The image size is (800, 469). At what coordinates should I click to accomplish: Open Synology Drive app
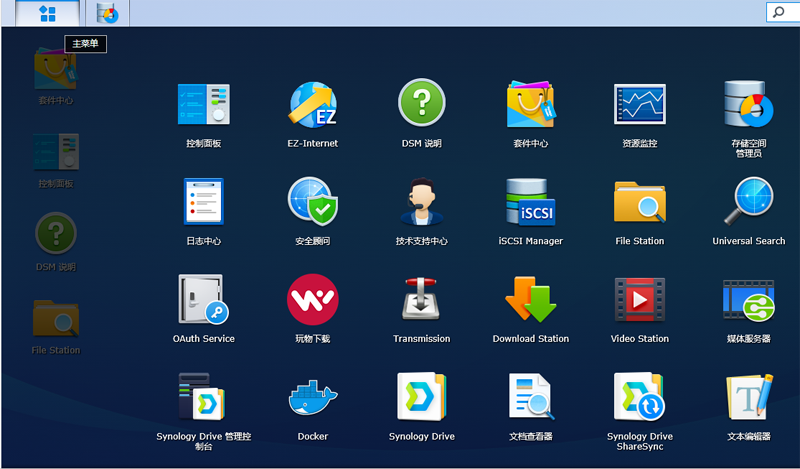(x=421, y=397)
